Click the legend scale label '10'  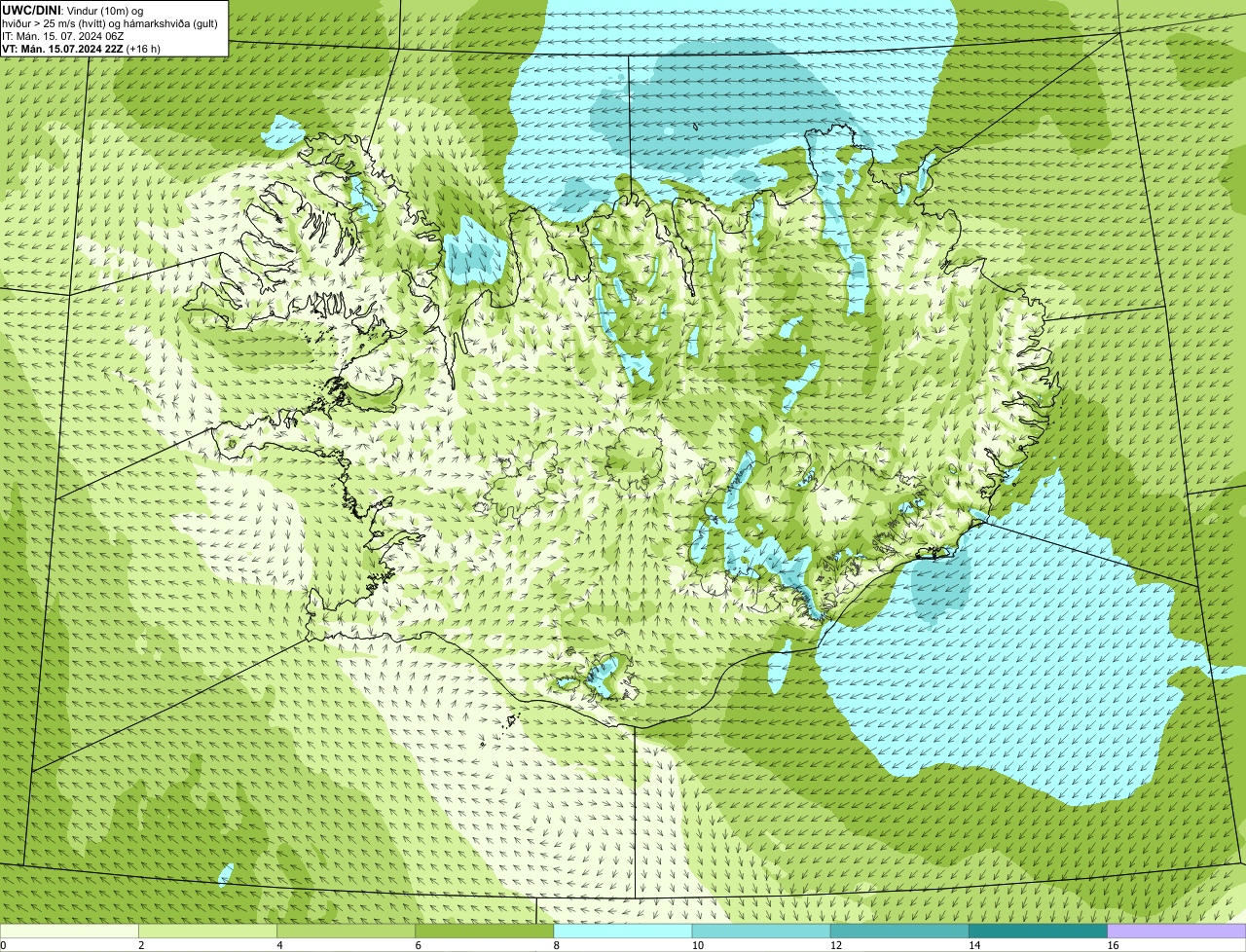pyautogui.click(x=697, y=945)
